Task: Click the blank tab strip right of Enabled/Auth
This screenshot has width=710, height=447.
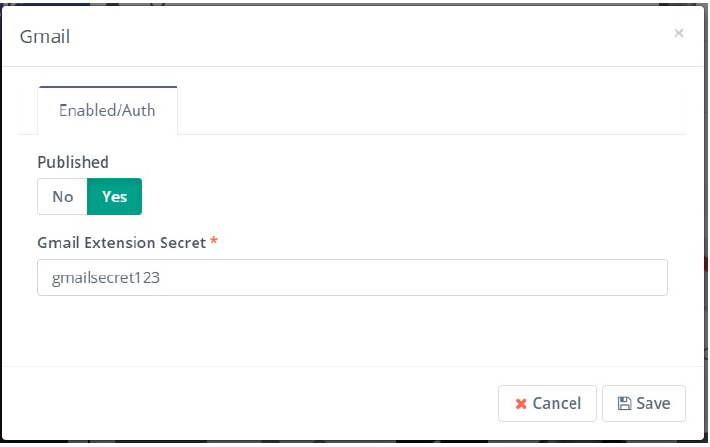Action: coord(430,112)
